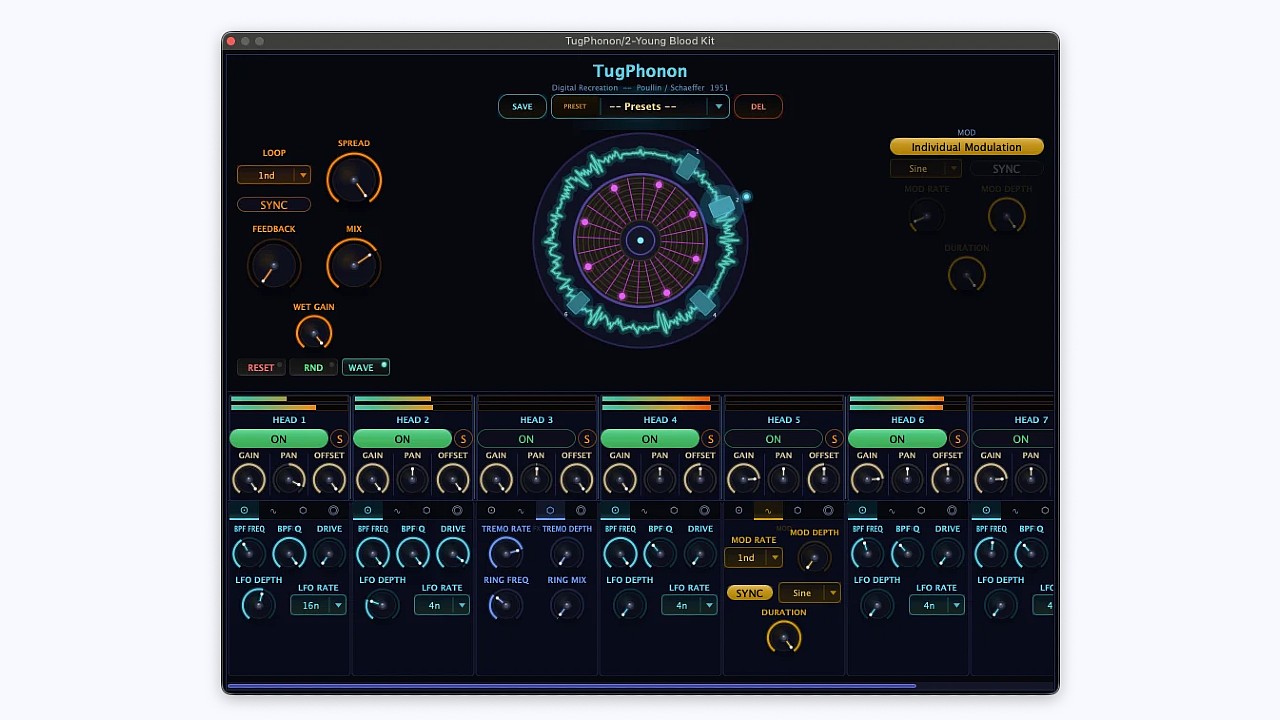Open Head 2 hexagon FX tab

(426, 511)
